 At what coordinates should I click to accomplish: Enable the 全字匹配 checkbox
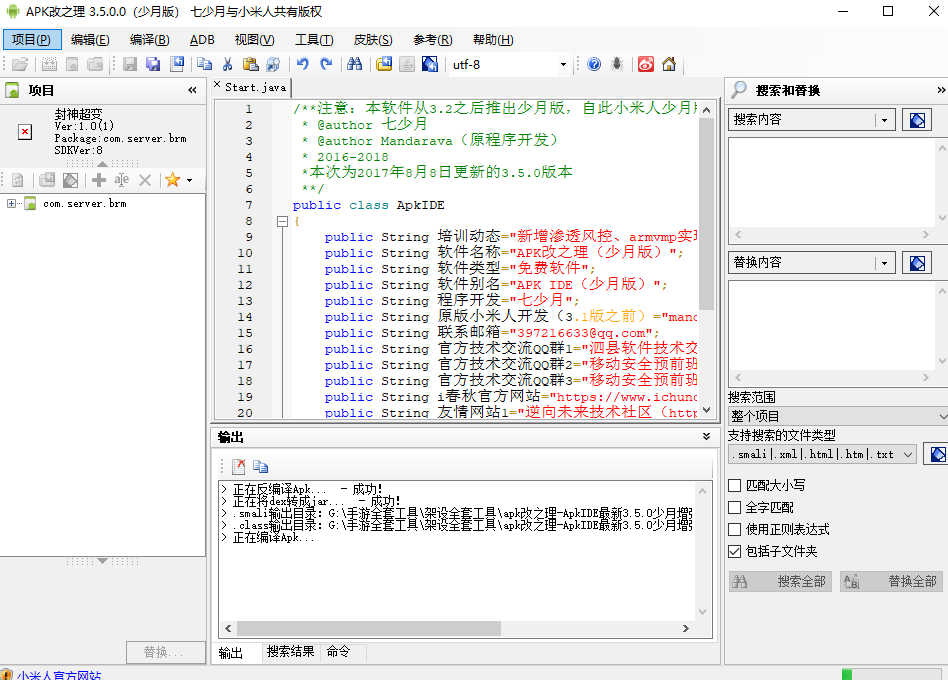point(735,508)
